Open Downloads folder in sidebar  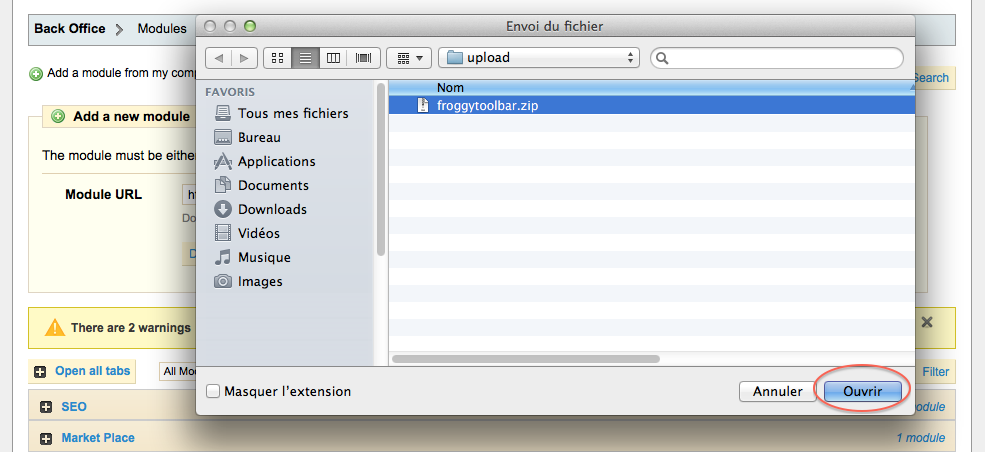[272, 209]
